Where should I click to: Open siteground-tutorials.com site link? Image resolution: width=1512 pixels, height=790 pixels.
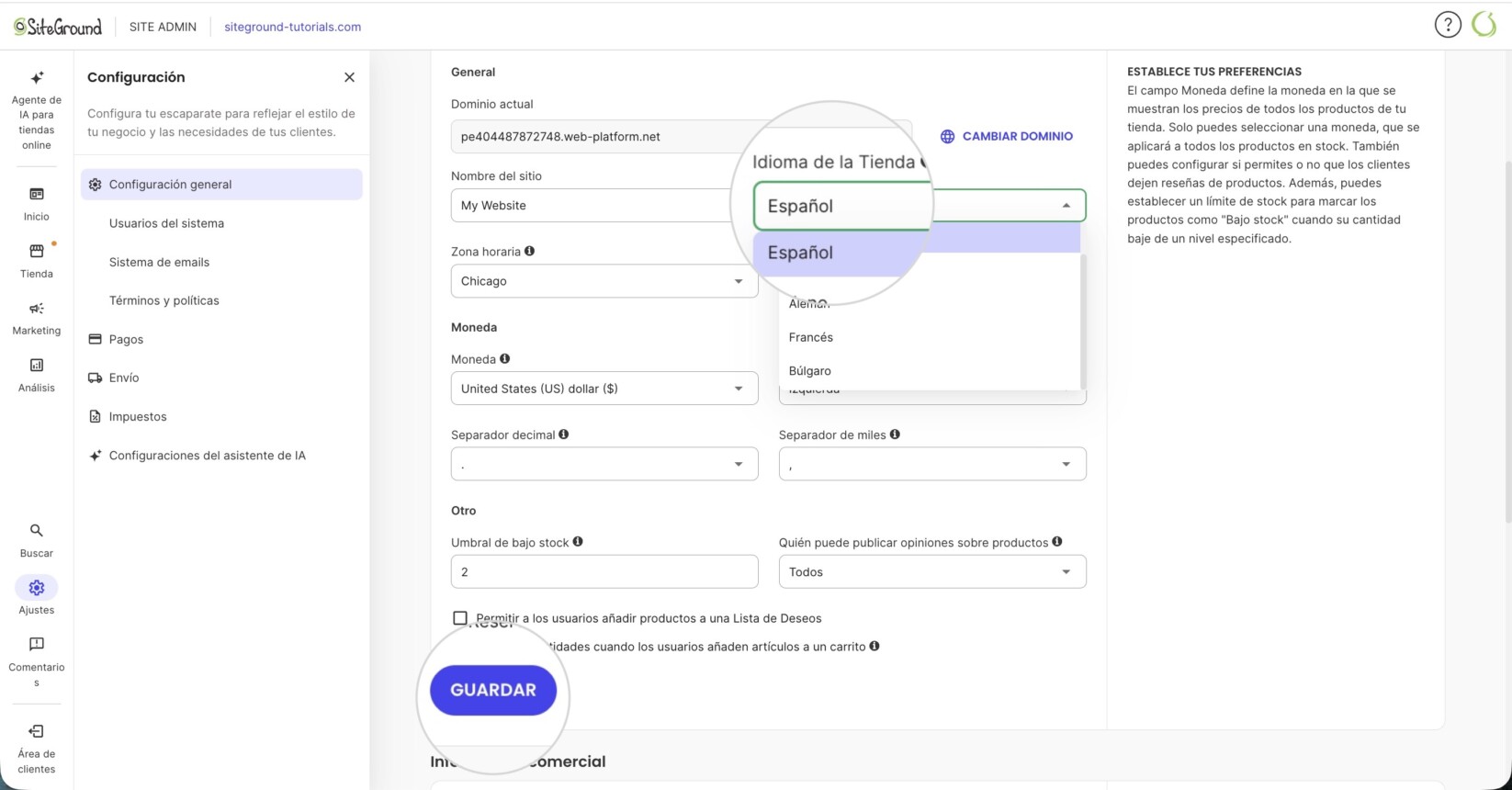293,27
